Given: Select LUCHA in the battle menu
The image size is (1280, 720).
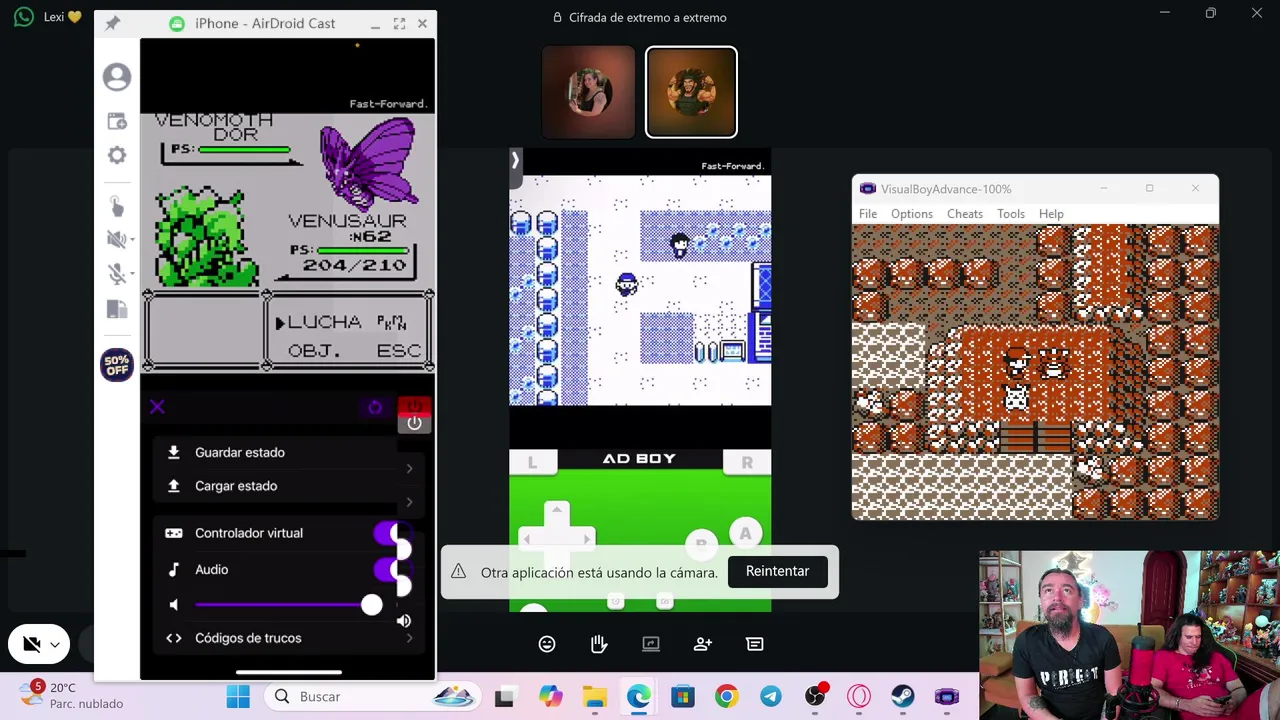Looking at the screenshot, I should 324,322.
